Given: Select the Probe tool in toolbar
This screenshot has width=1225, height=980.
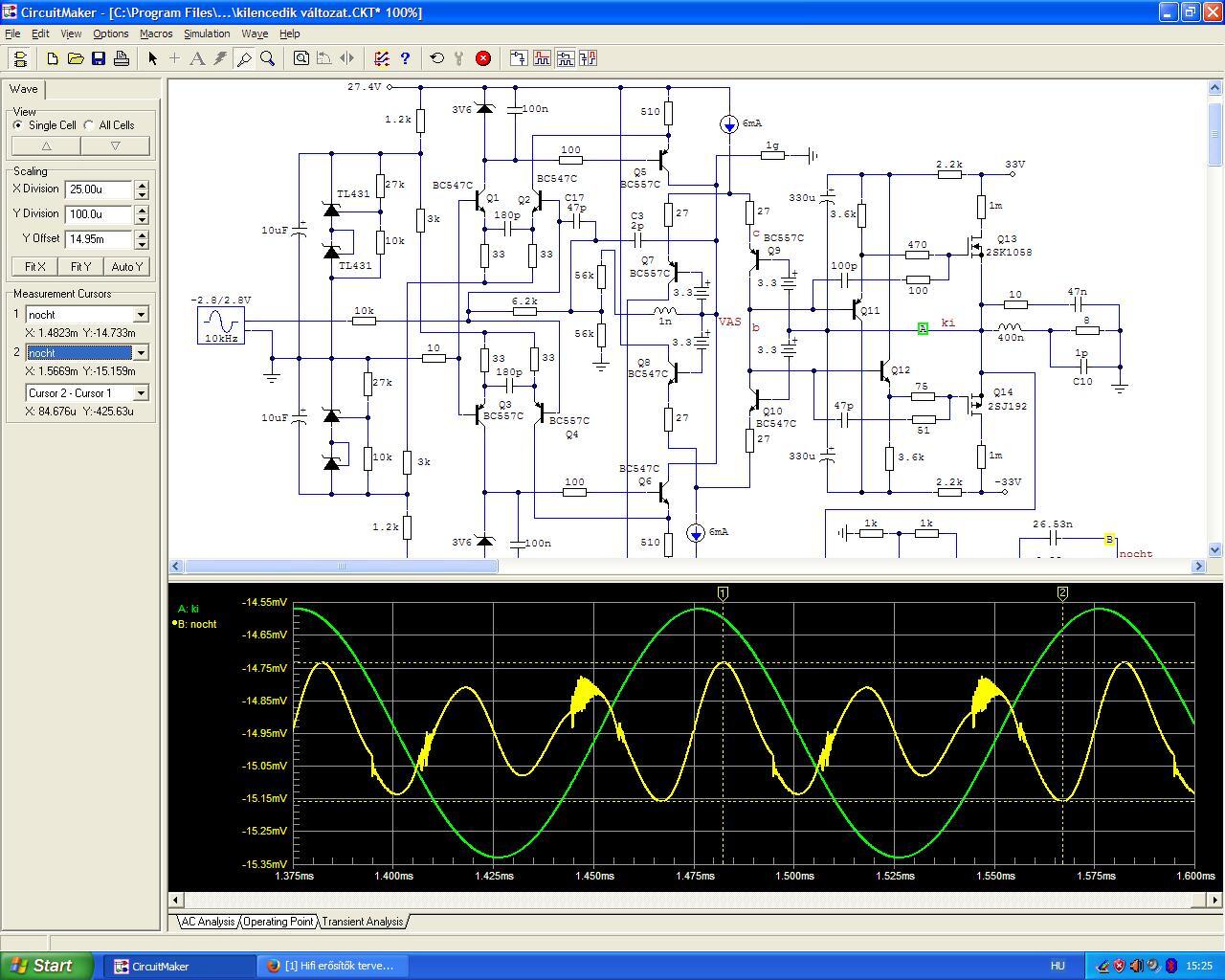Looking at the screenshot, I should (244, 58).
